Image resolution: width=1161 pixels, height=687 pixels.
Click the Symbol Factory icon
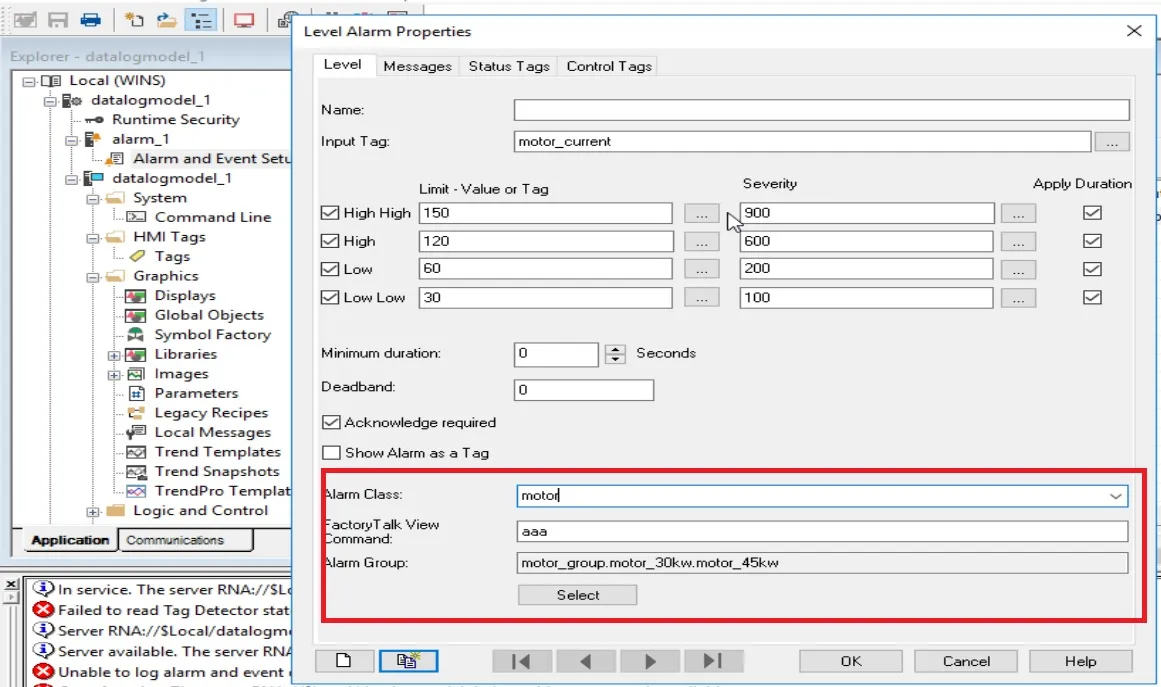[x=135, y=335]
